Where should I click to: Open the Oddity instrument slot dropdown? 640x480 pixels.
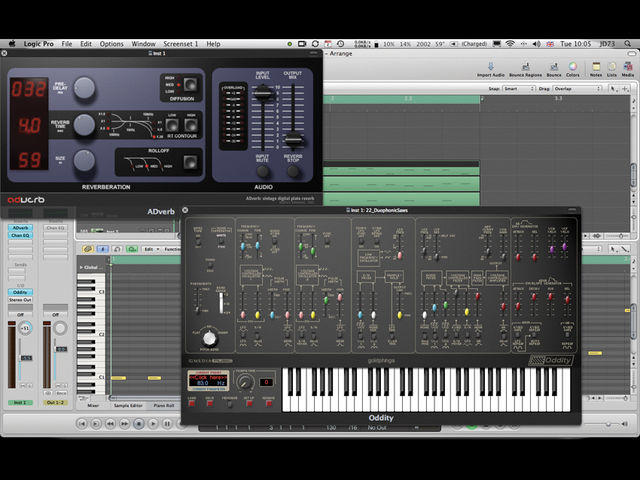click(x=20, y=292)
